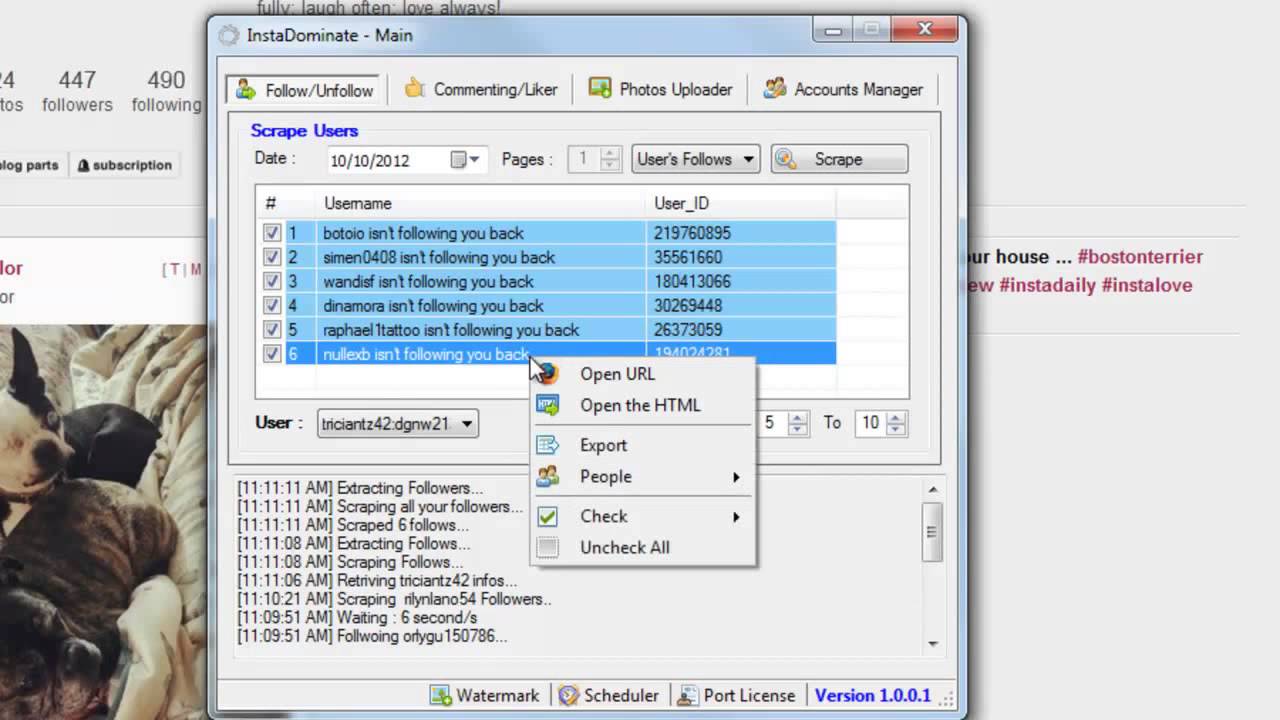Open the Photos Uploader tab

[x=660, y=90]
